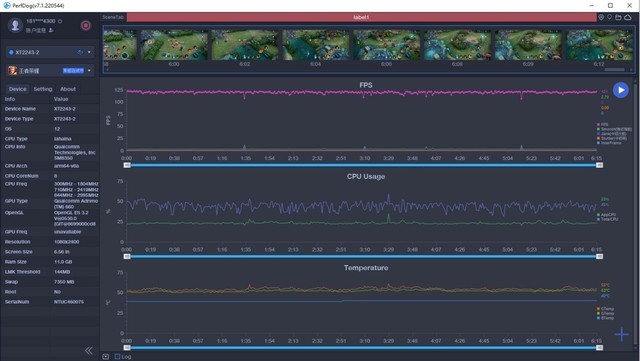Click the blue badge in app selector
The height and width of the screenshot is (361, 640).
coord(73,71)
